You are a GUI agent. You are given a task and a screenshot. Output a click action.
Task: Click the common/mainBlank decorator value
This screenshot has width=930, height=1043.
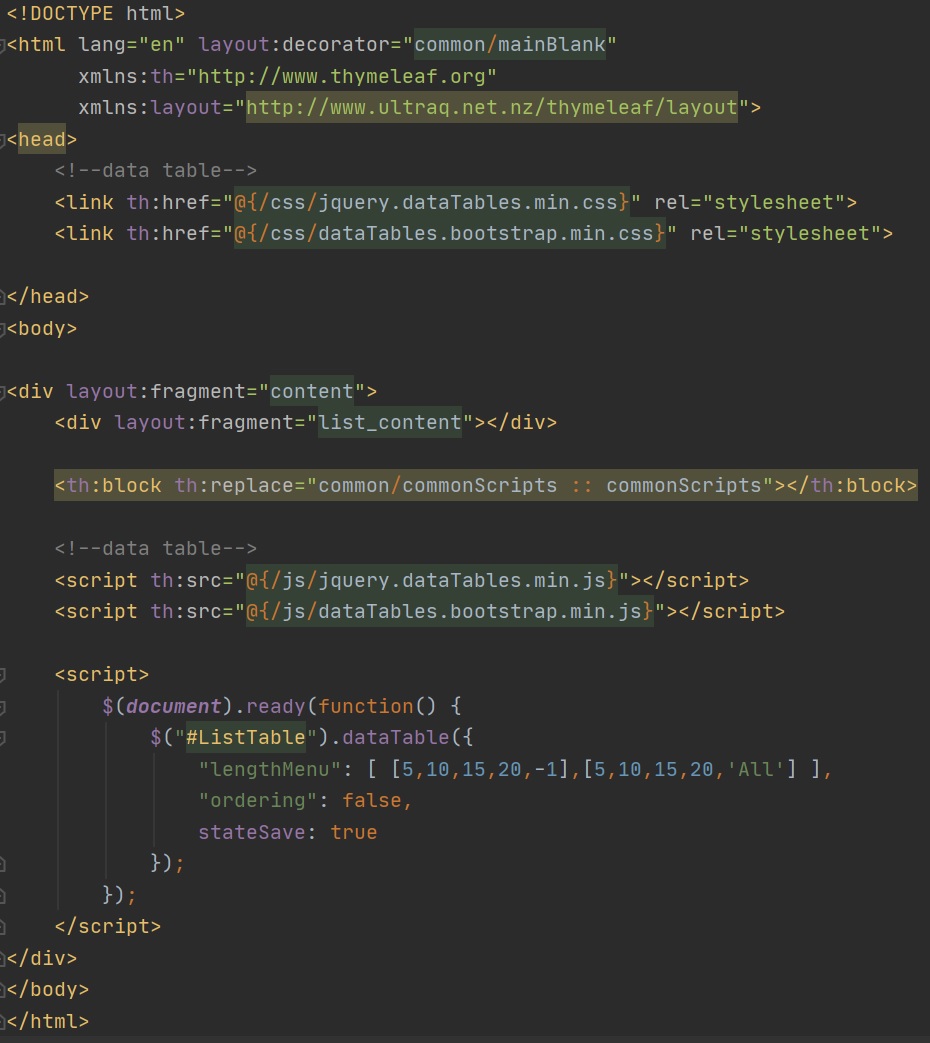[509, 45]
